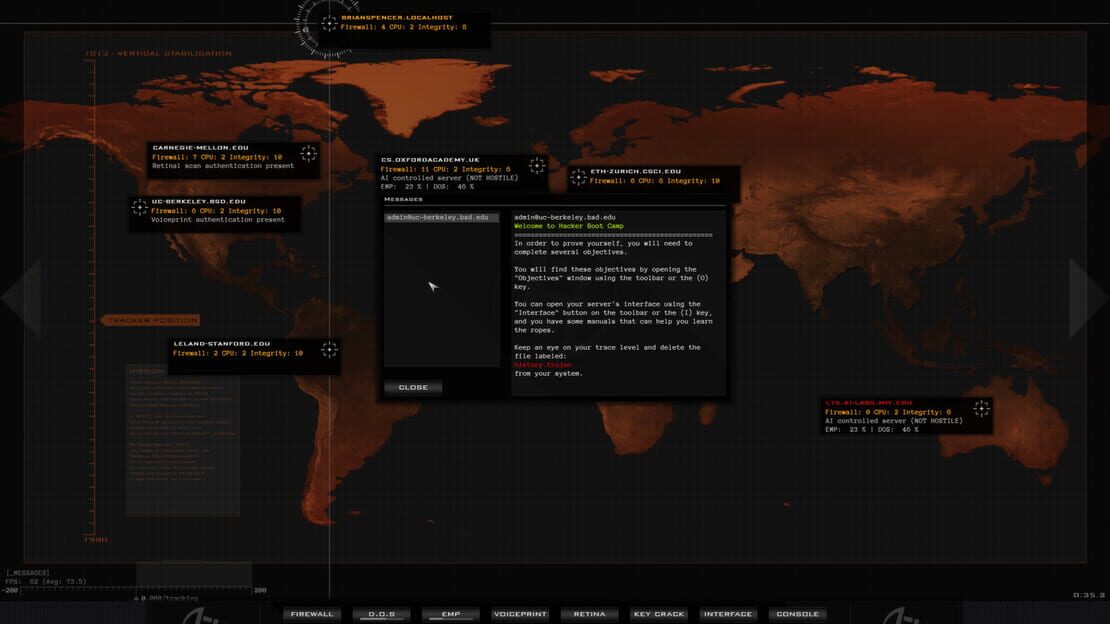Click the carnegie-mellon.edu server title
This screenshot has width=1110, height=624.
coord(200,148)
